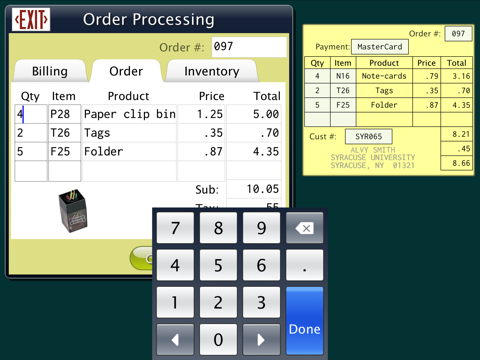Screen dimensions: 480x360
Task: Tap number 5 on the keypad
Action: (218, 265)
